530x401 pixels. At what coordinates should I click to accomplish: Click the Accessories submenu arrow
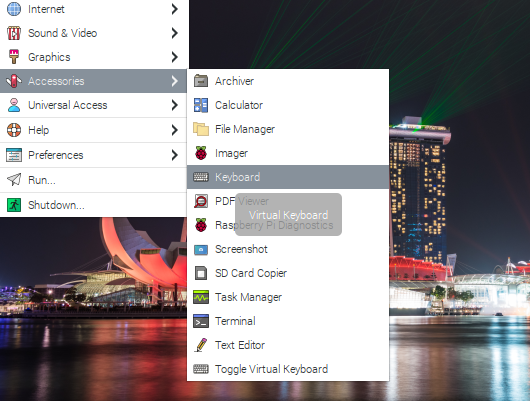pos(174,81)
